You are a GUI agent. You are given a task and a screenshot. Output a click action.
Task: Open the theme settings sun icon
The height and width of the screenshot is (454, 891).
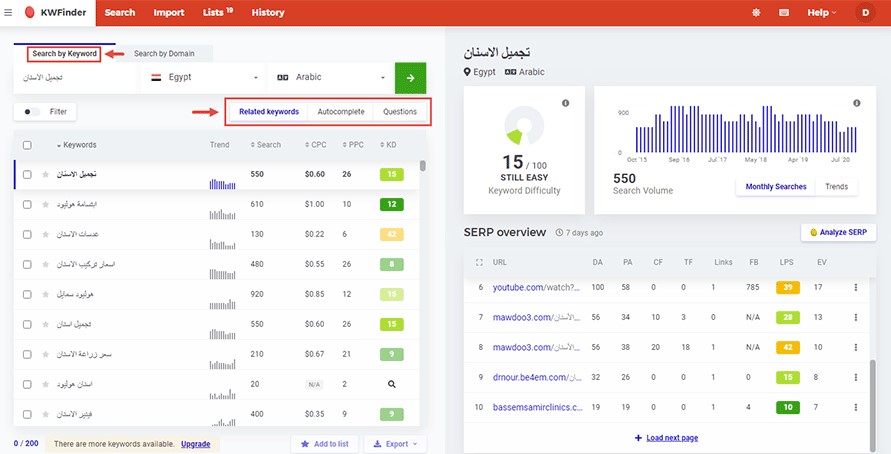tap(756, 13)
